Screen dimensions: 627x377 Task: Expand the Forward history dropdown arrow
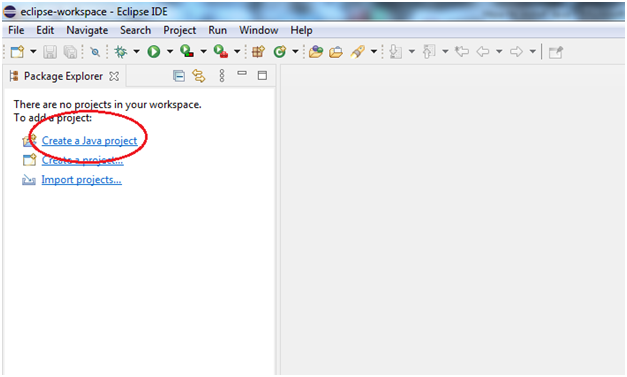(x=533, y=52)
